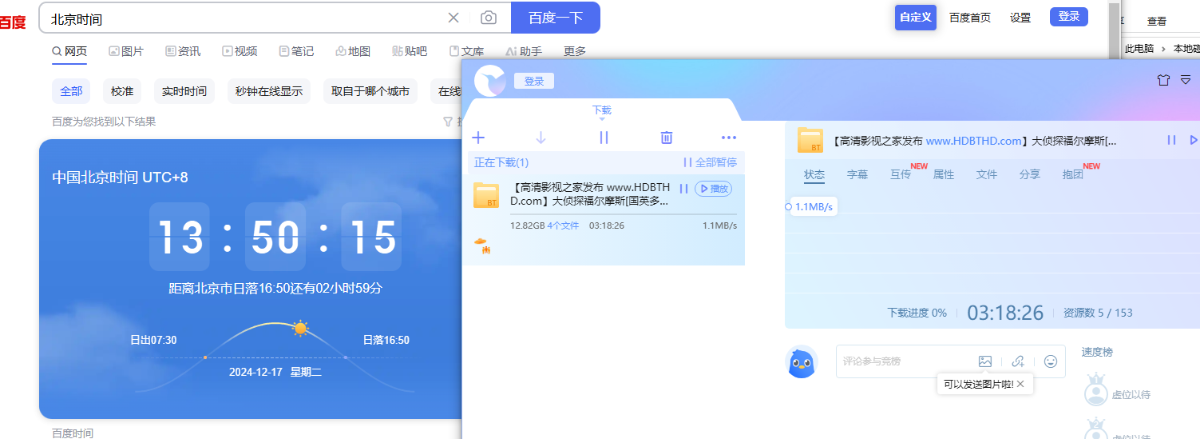The height and width of the screenshot is (439, 1200).
Task: Click the 1.1MB/s speed marker on chart
Action: 812,207
